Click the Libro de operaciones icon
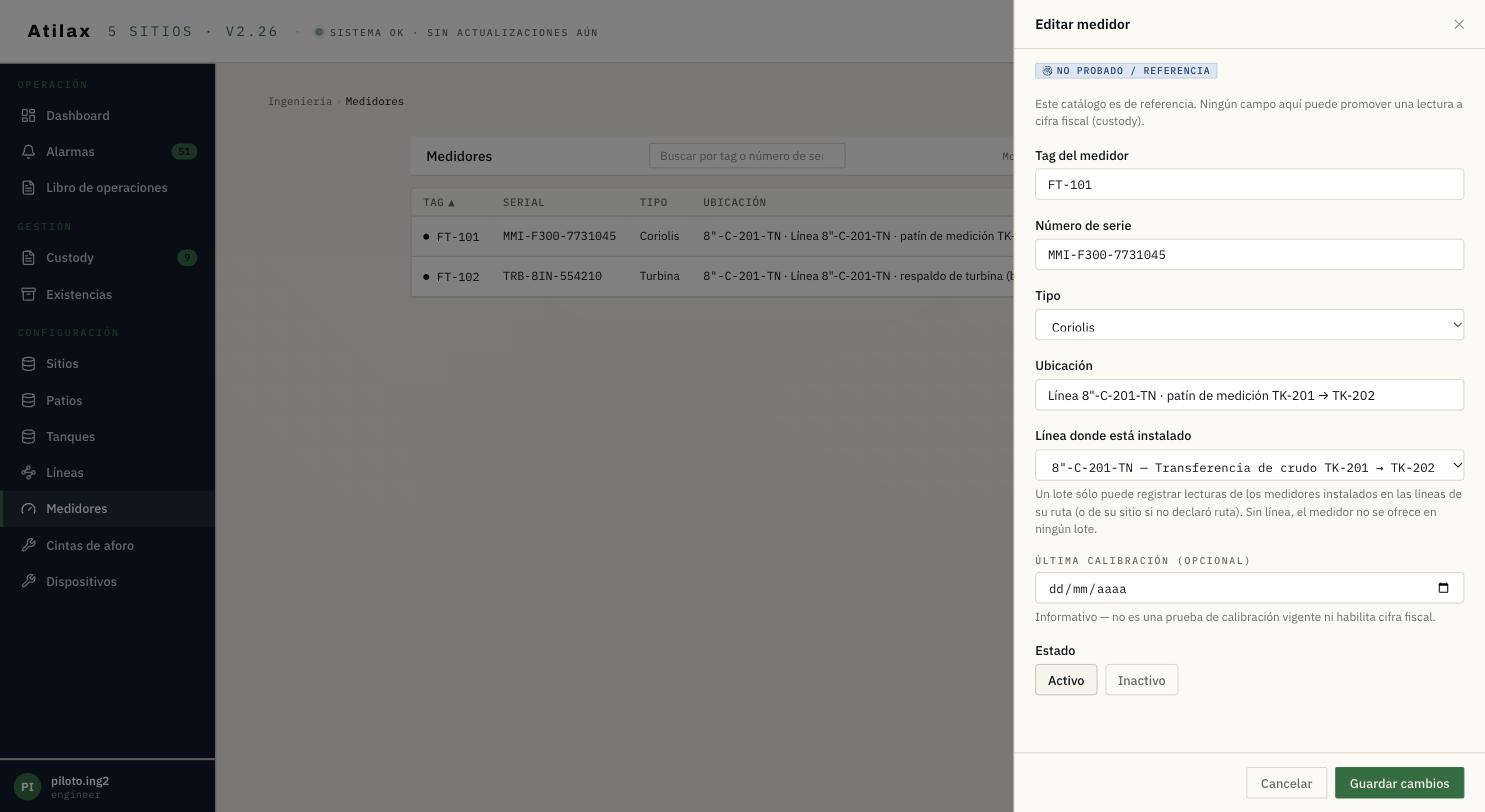This screenshot has height=812, width=1485. click(29, 188)
